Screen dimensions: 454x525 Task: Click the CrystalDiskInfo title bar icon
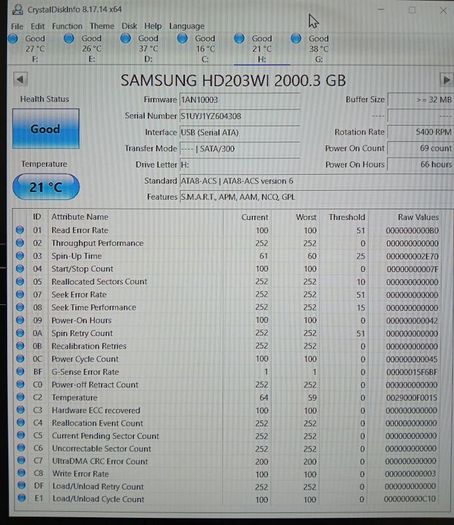(x=17, y=9)
